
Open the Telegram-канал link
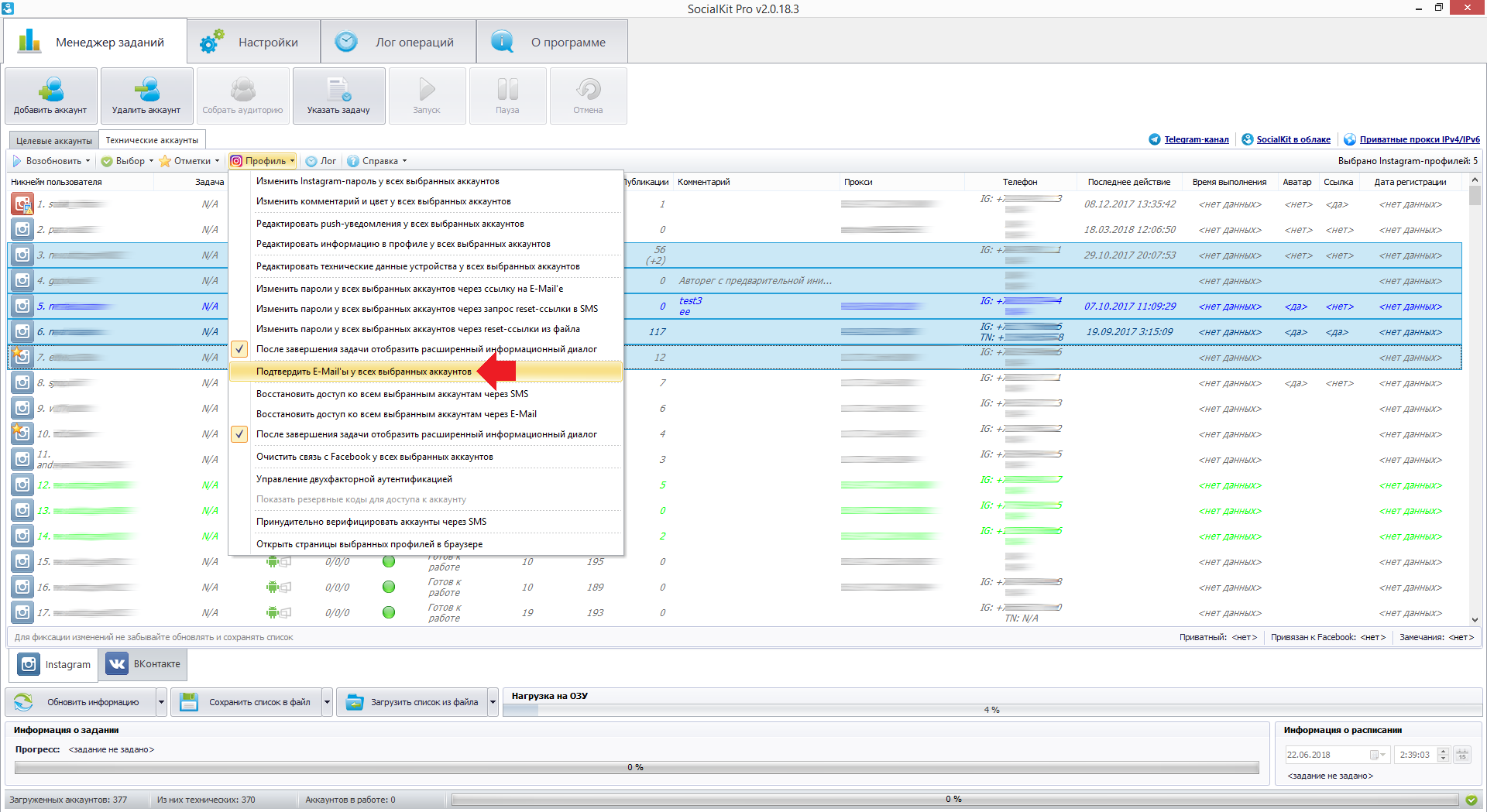[x=1197, y=139]
